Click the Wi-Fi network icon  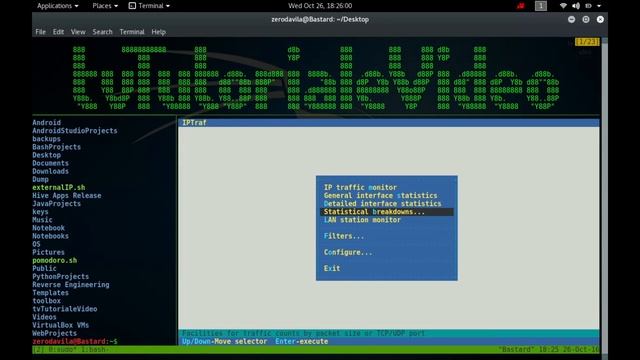coord(563,6)
